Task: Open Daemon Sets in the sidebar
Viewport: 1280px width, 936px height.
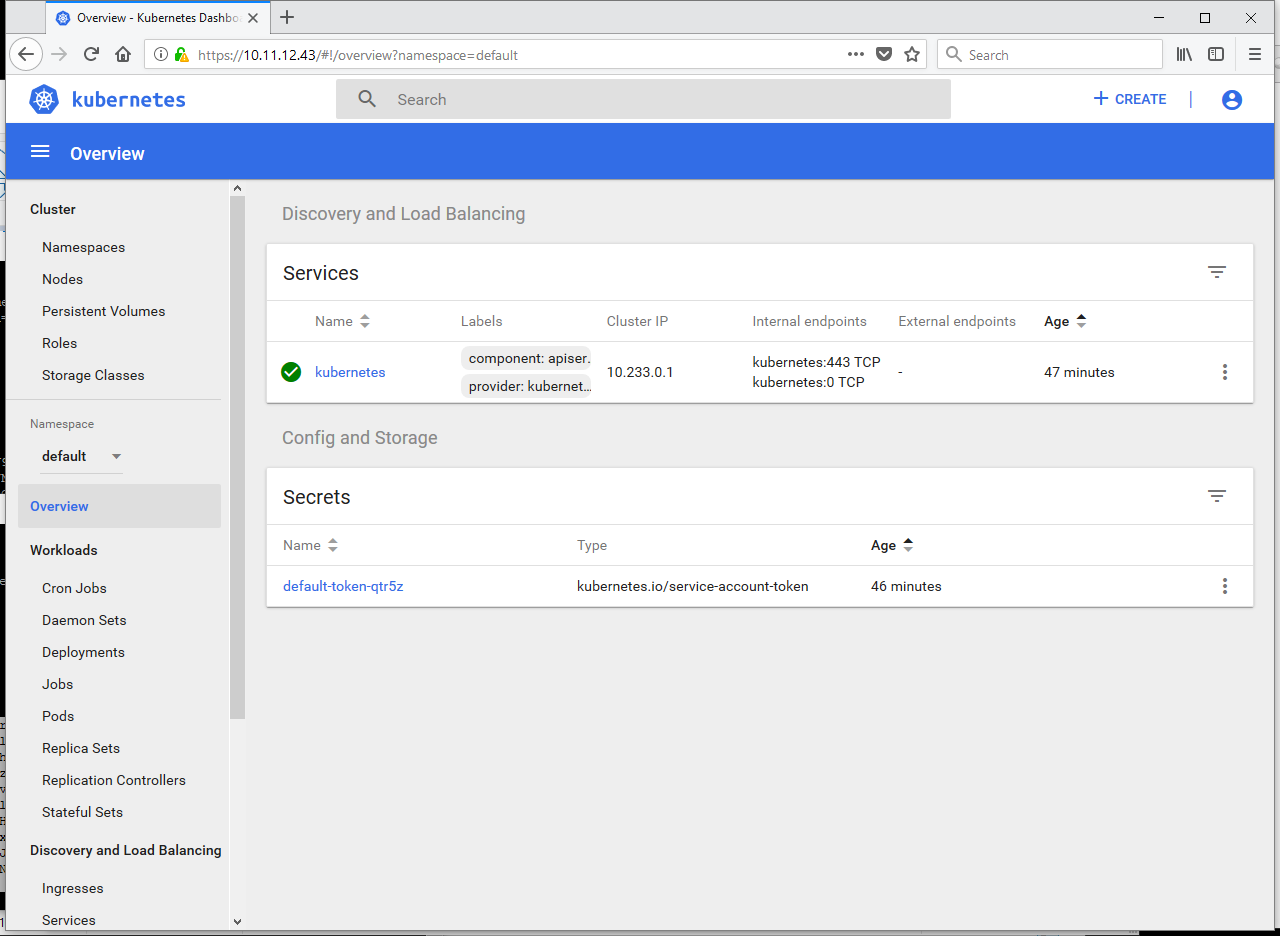Action: pyautogui.click(x=84, y=620)
